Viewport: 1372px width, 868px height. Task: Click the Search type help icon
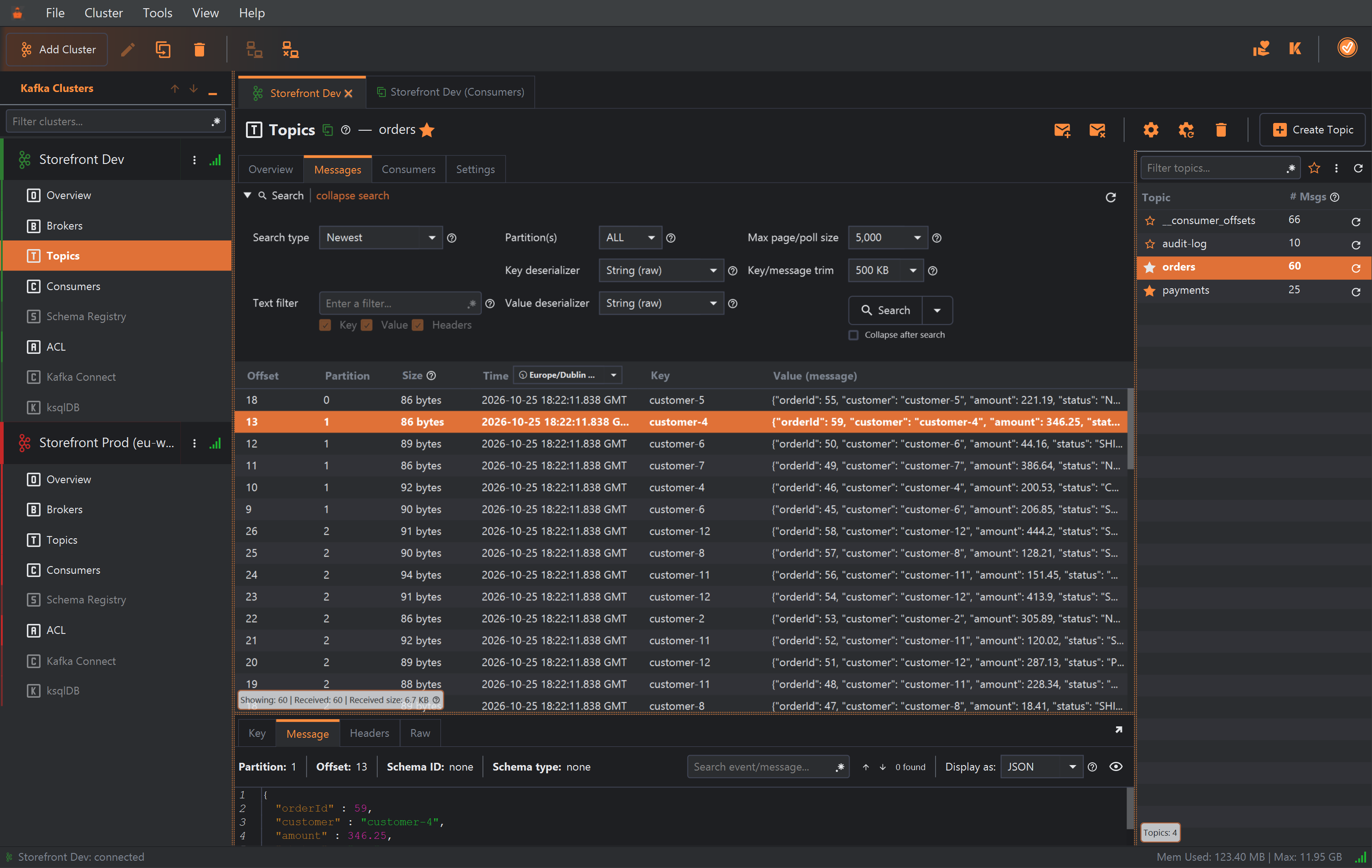tap(452, 238)
